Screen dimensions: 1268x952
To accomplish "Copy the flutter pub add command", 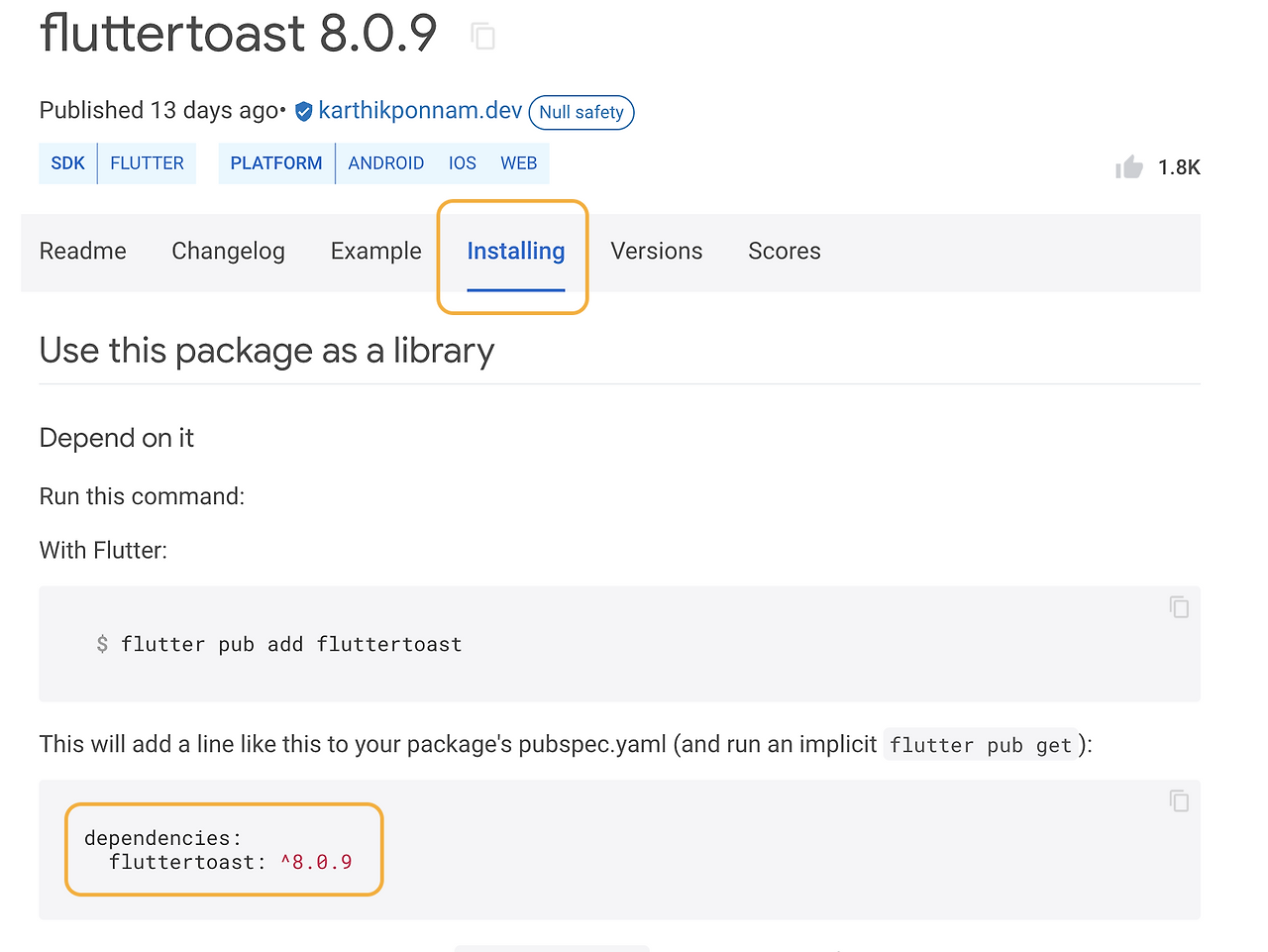I will (1179, 607).
